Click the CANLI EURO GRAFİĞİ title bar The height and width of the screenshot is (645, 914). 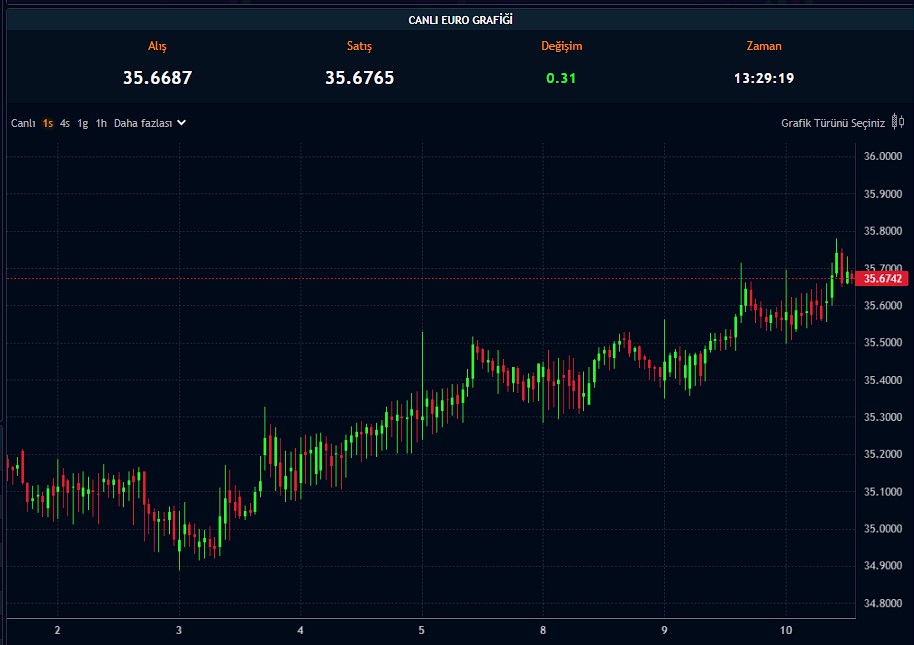(457, 17)
